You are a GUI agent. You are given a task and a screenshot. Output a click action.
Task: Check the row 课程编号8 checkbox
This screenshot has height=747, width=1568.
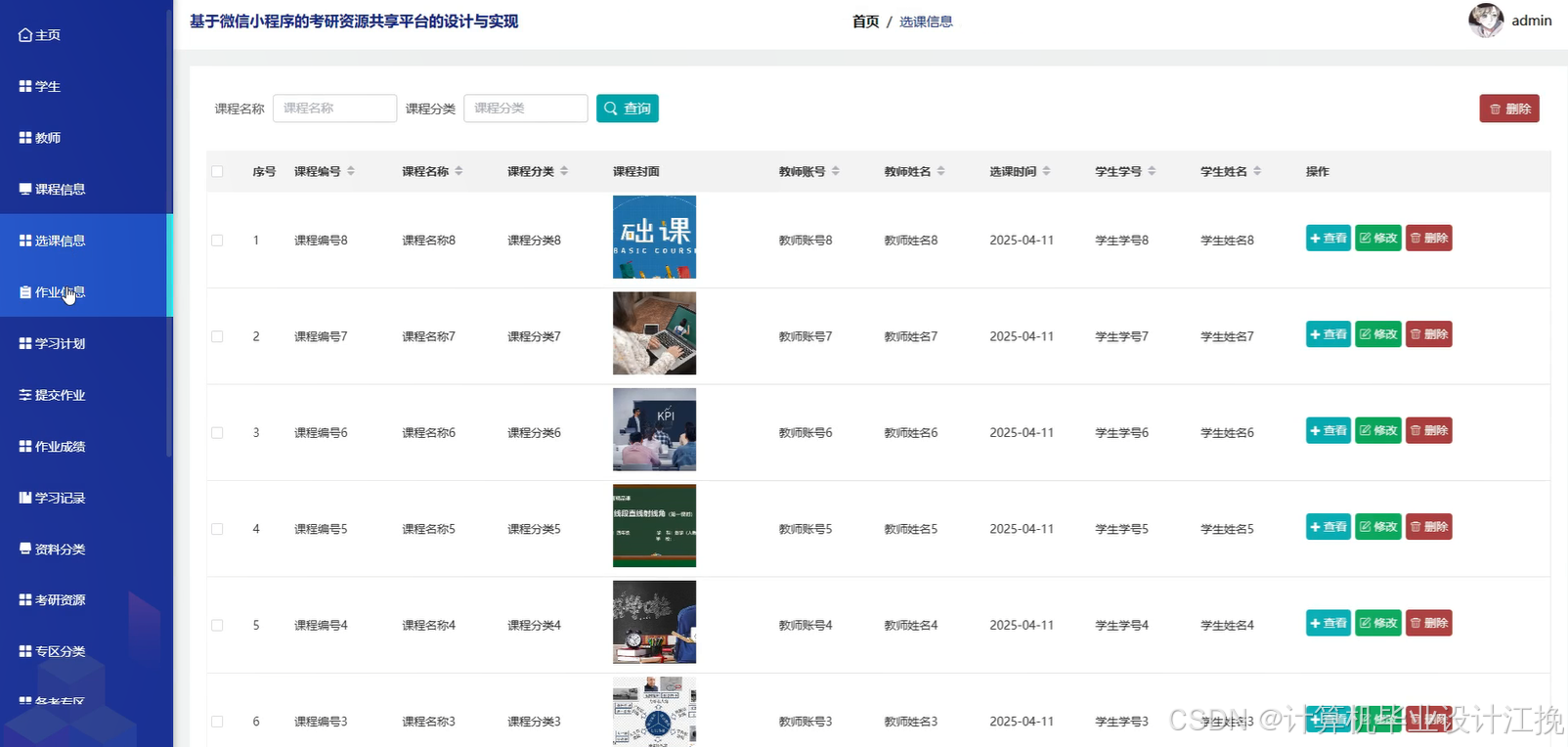point(217,240)
